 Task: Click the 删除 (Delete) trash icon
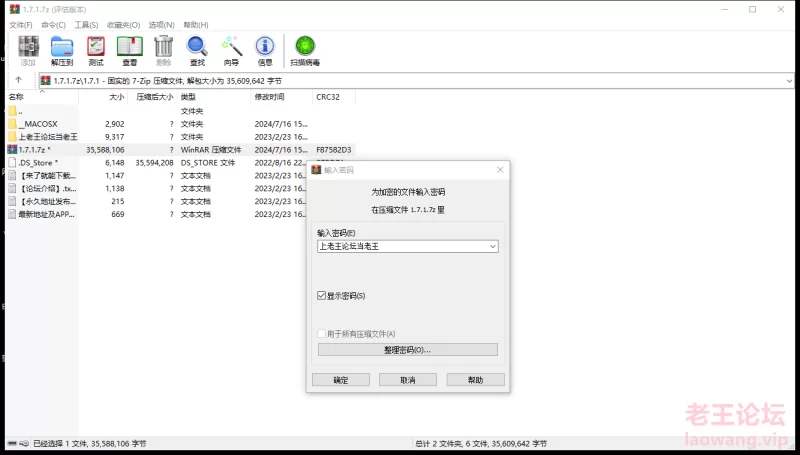[163, 46]
